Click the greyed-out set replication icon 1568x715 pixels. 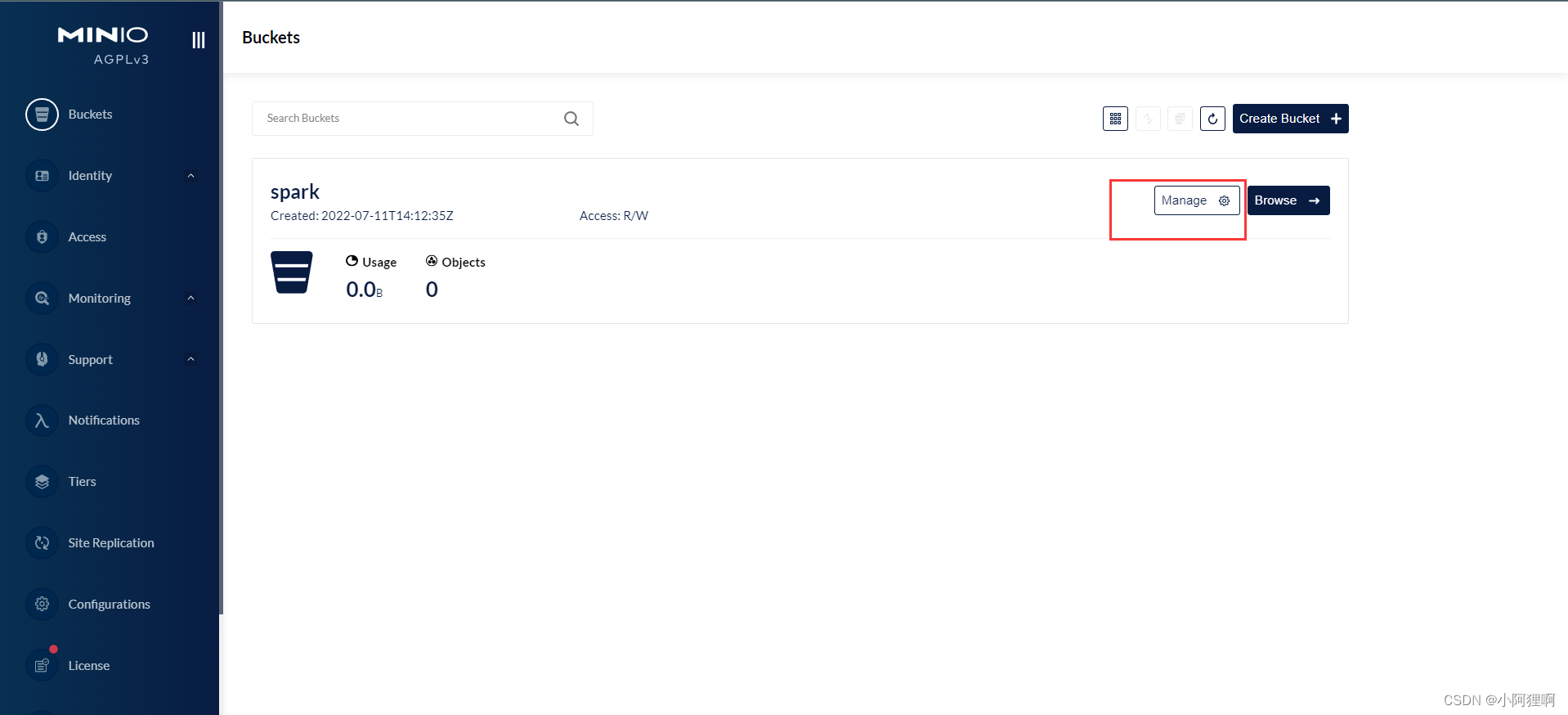pos(1180,119)
